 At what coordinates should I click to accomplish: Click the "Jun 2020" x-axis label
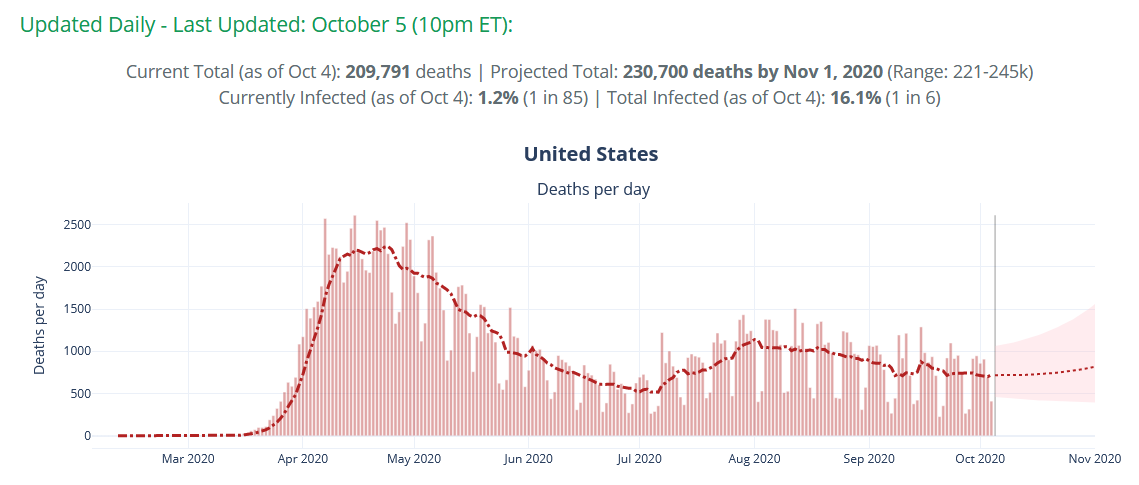527,459
